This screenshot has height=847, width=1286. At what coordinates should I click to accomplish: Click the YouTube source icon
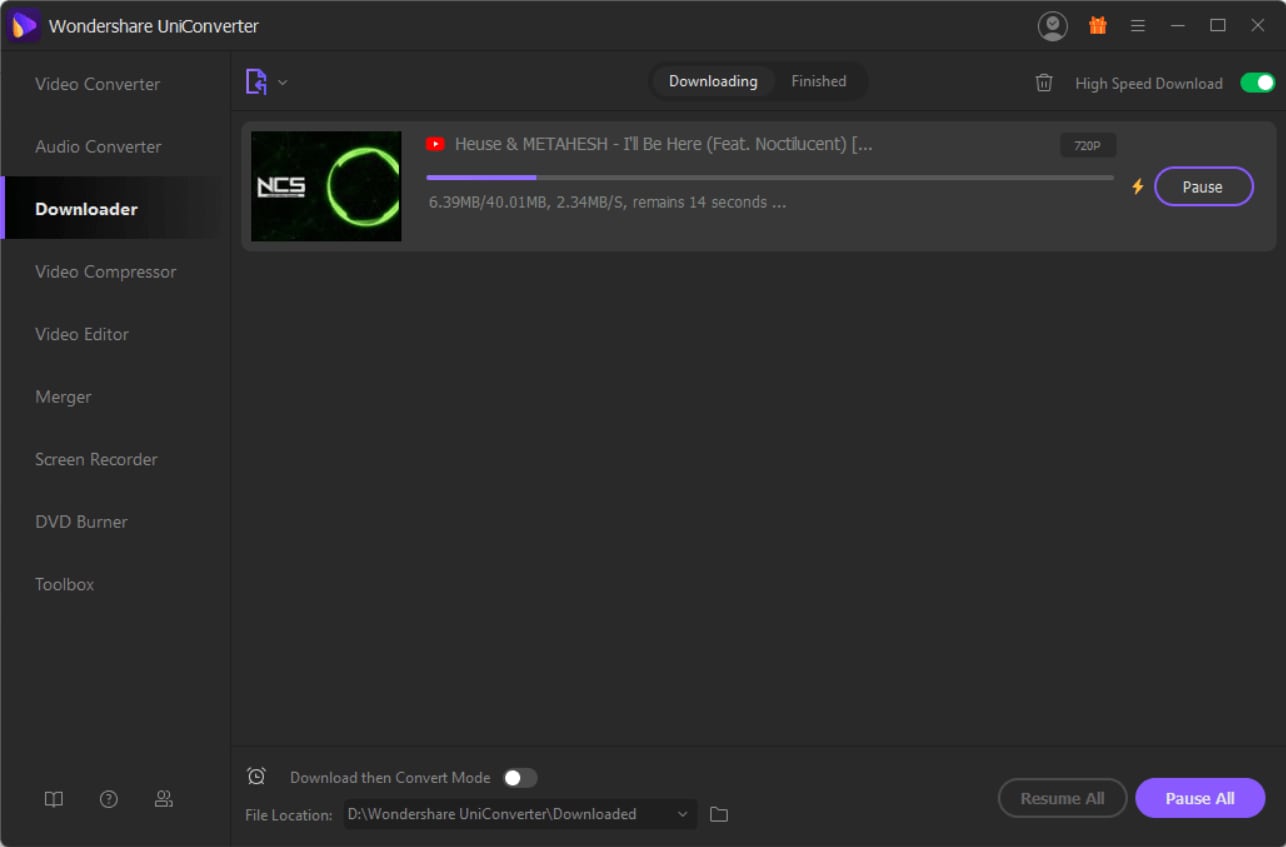[435, 144]
